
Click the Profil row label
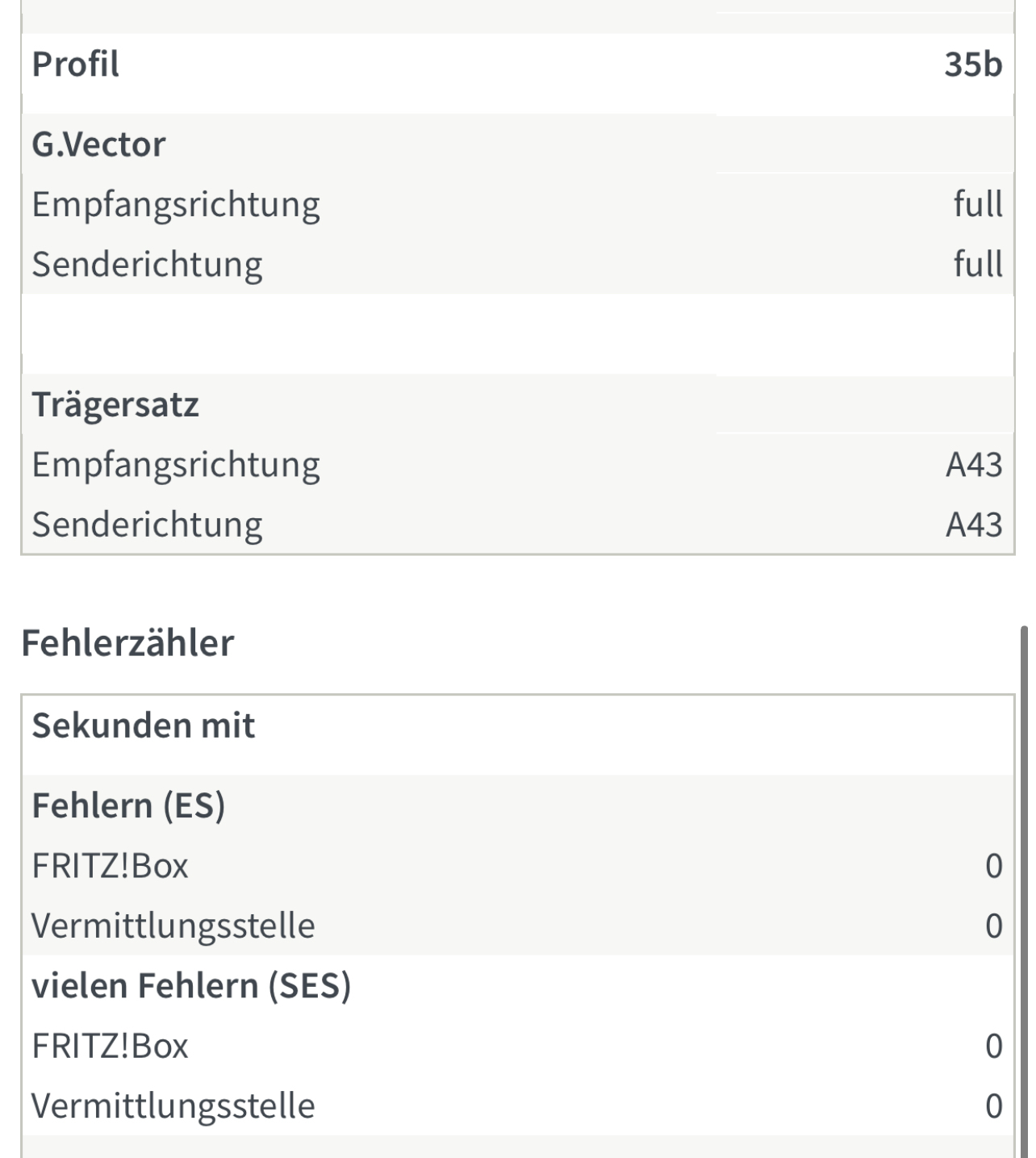point(75,64)
